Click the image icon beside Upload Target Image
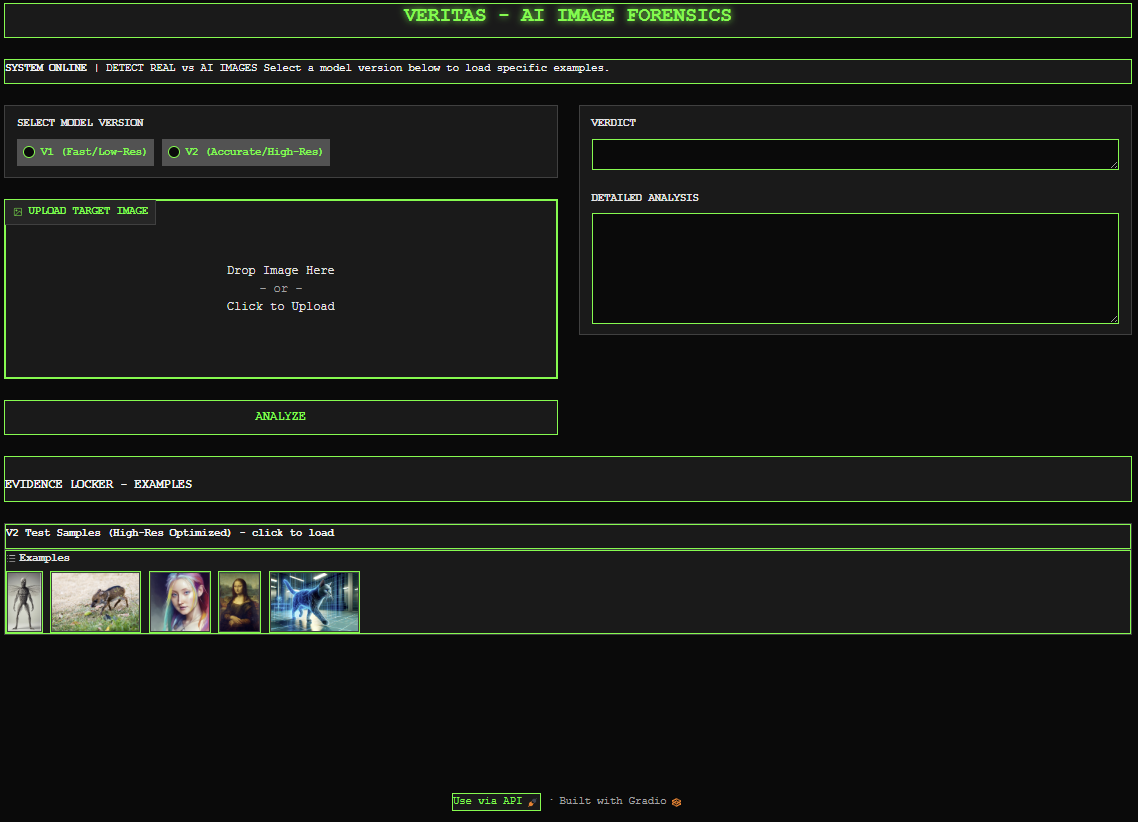The height and width of the screenshot is (822, 1138). 18,212
